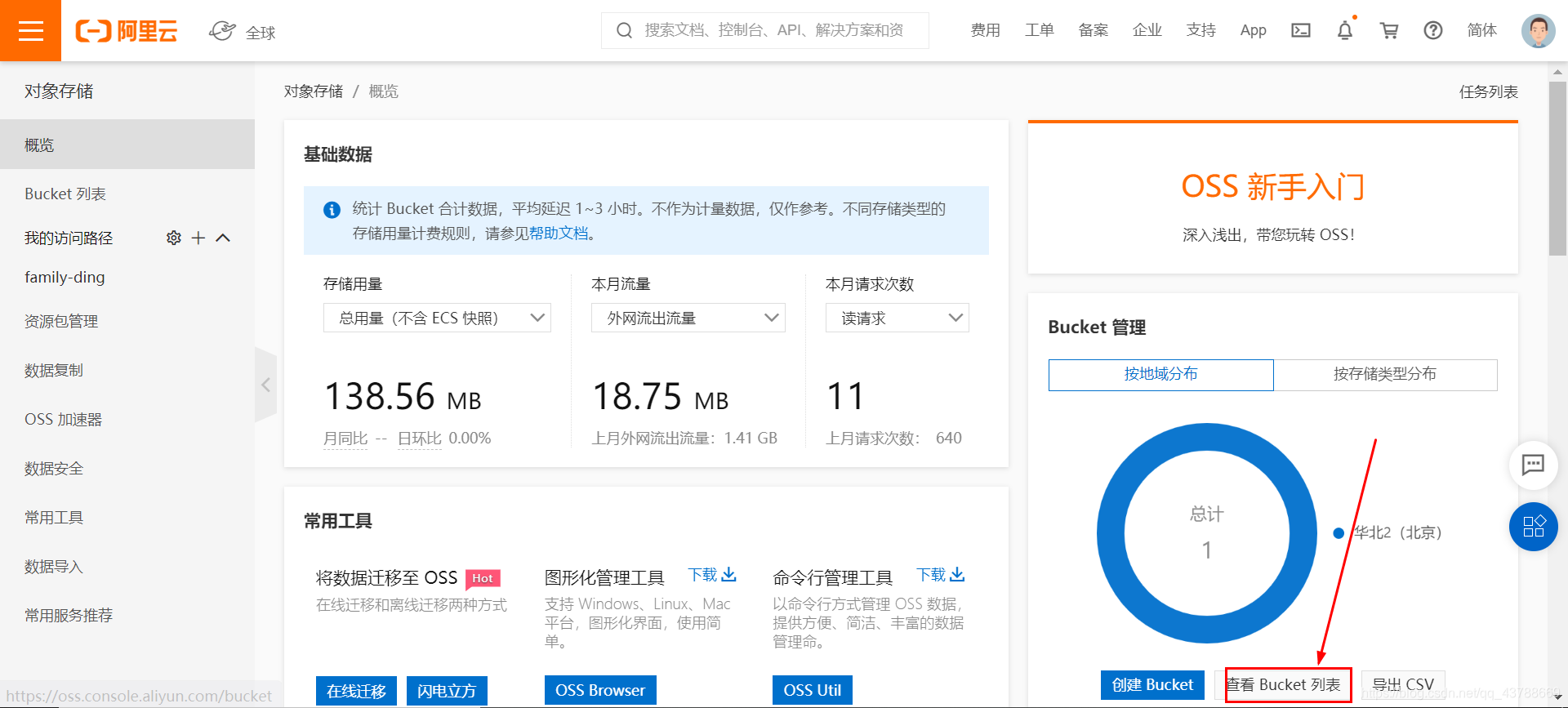Download the graphical management tool
The height and width of the screenshot is (708, 1568).
[712, 575]
